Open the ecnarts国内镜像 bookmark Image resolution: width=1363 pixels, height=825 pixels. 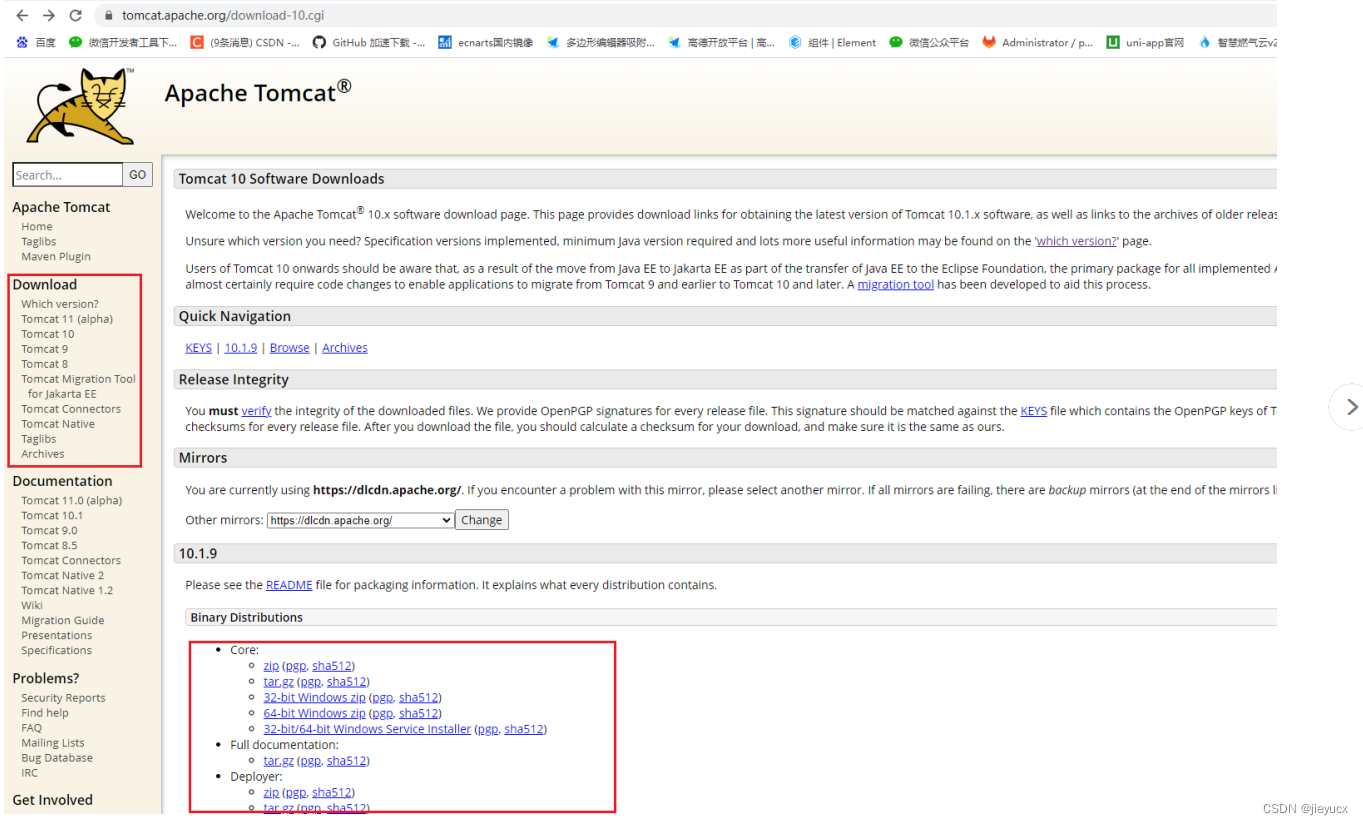tap(486, 43)
